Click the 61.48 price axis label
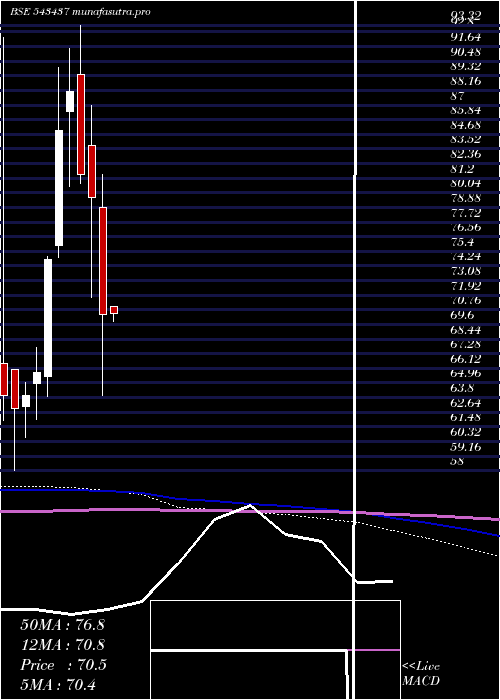The width and height of the screenshot is (500, 700). point(466,417)
